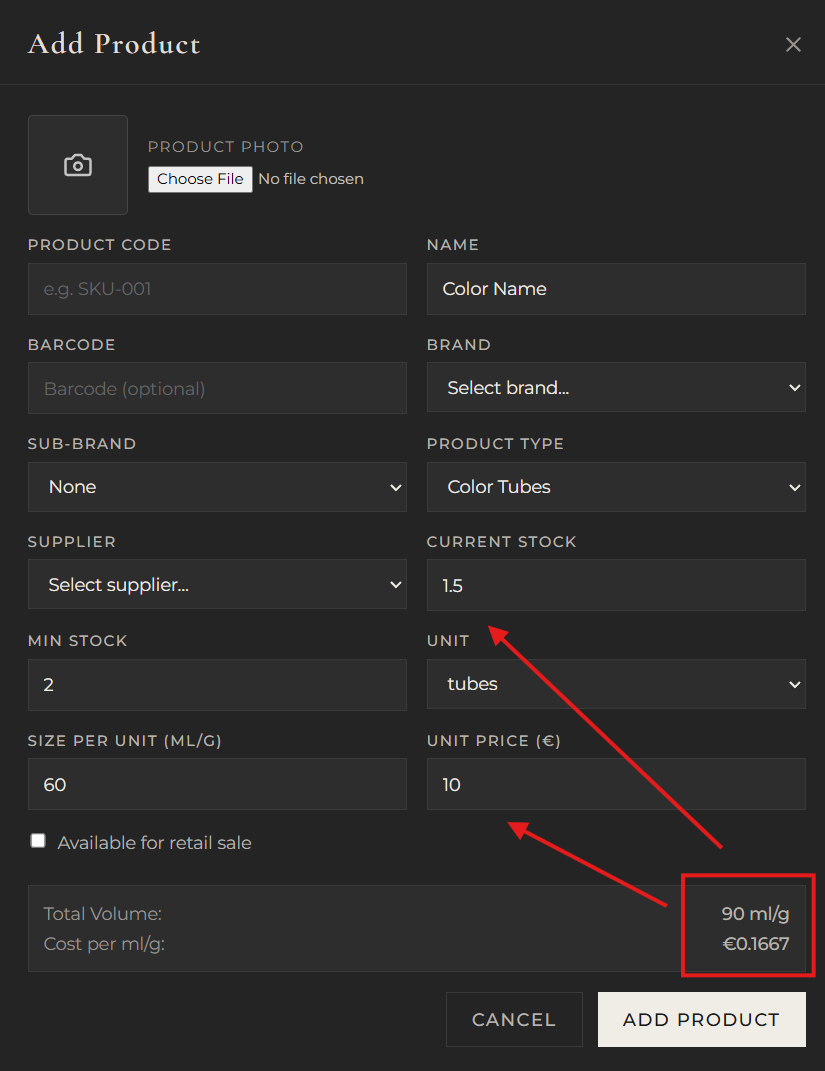825x1071 pixels.
Task: Click the Cancel button
Action: [514, 1019]
